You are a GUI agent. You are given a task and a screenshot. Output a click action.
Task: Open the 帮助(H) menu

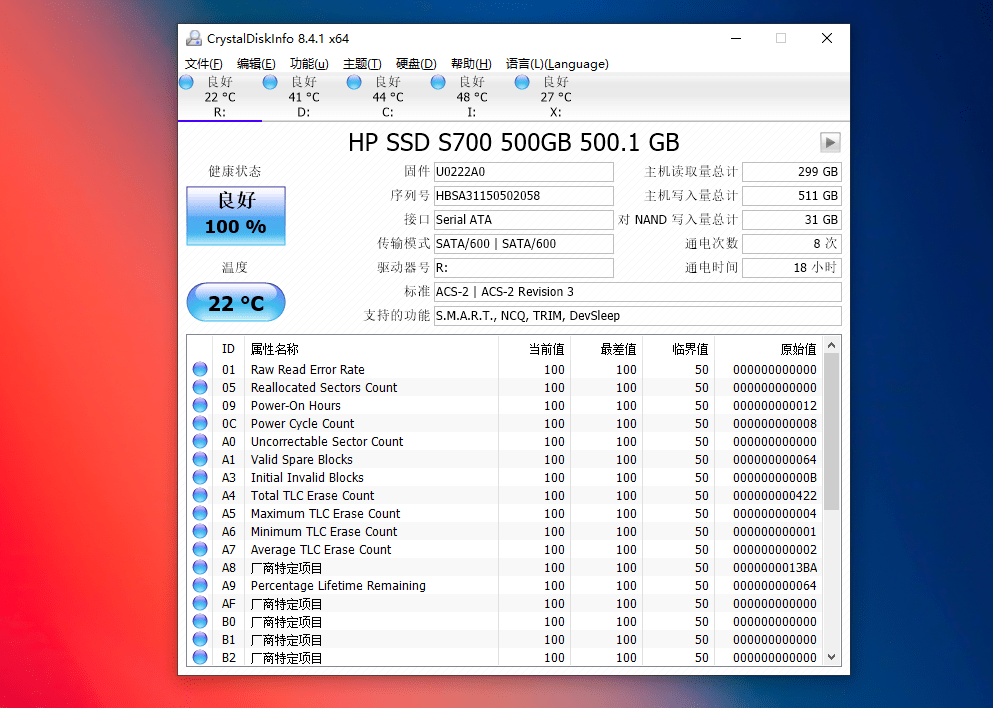tap(471, 64)
